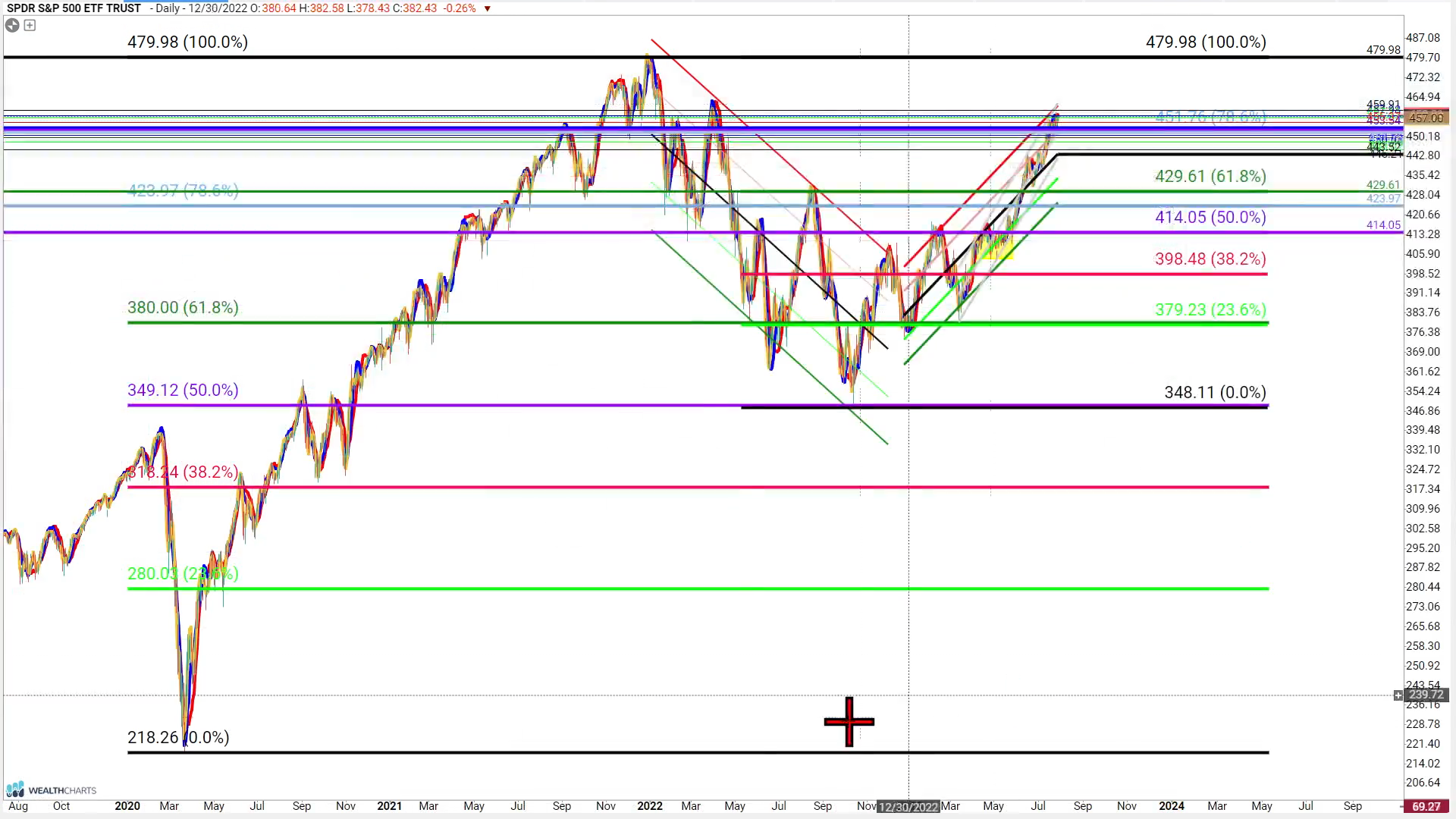Click the 464.94 price axis label
The image size is (1456, 819).
click(x=1423, y=96)
